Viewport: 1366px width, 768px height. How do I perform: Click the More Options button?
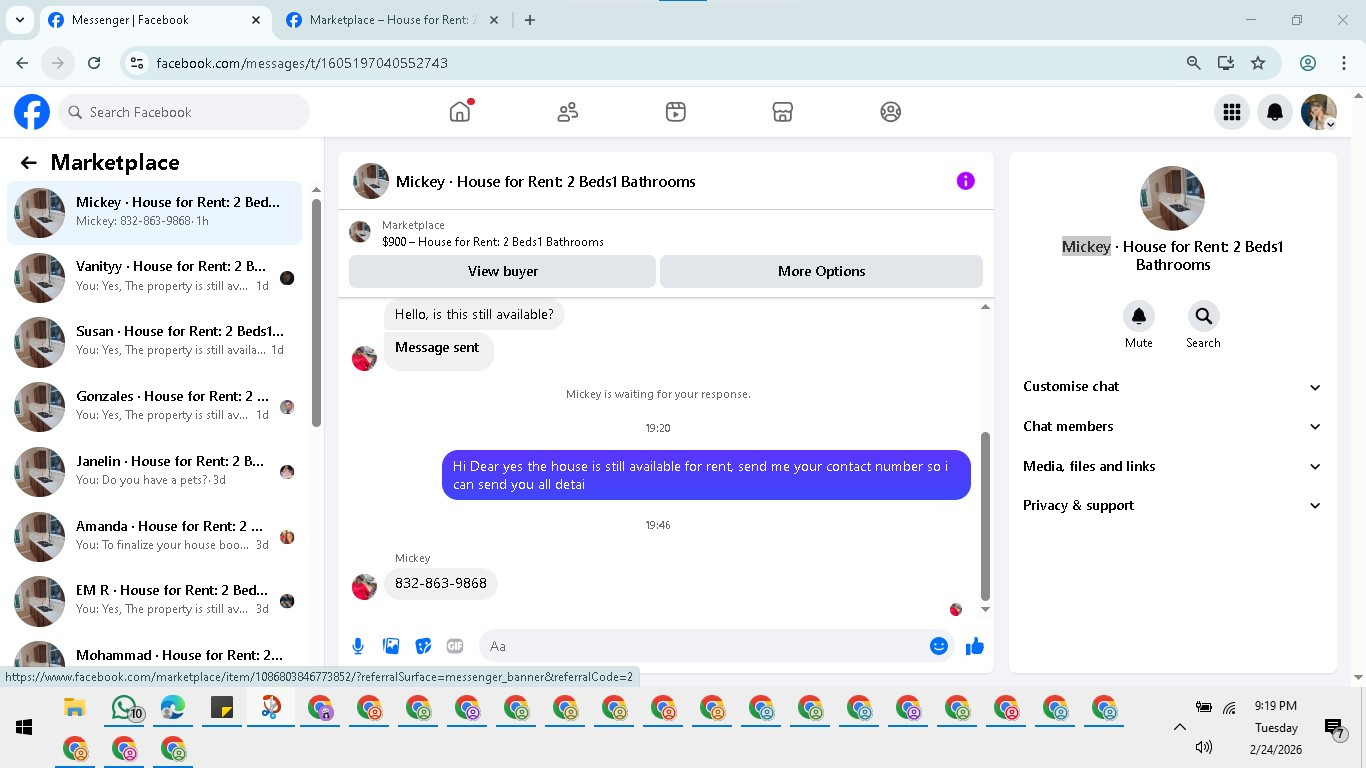821,271
